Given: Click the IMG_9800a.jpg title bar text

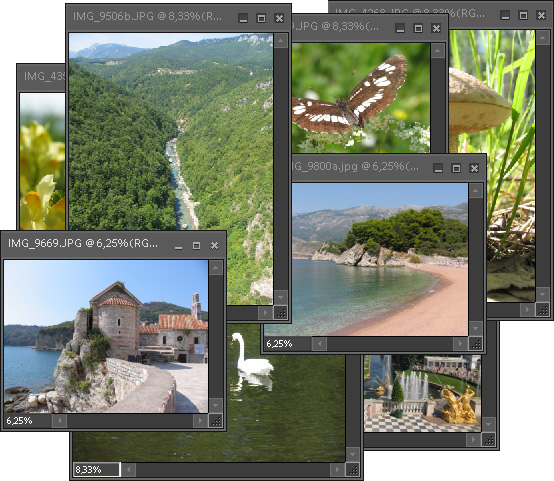Looking at the screenshot, I should pos(354,166).
